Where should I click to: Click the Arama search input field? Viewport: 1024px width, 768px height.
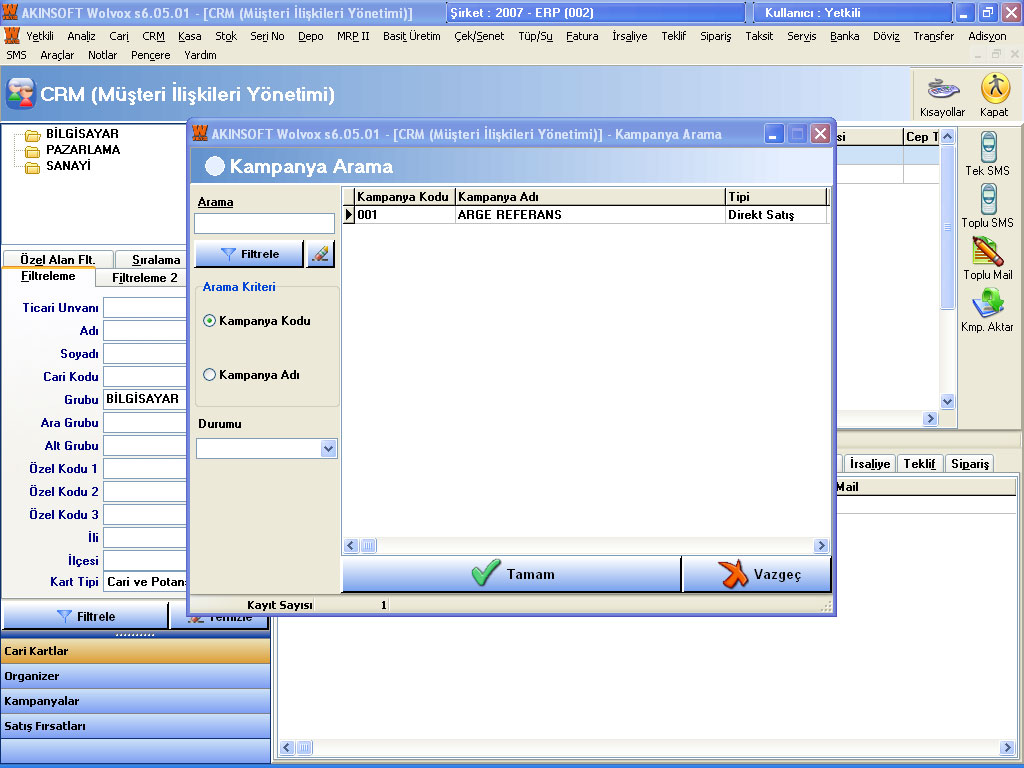[264, 223]
